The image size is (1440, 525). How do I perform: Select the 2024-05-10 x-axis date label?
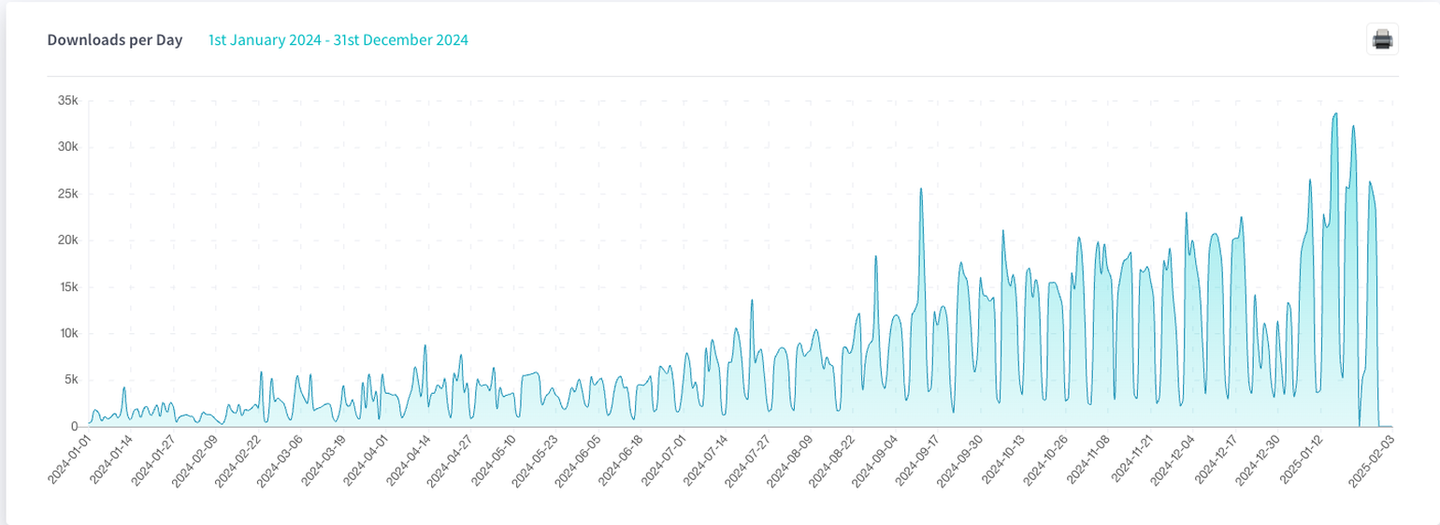(x=496, y=460)
